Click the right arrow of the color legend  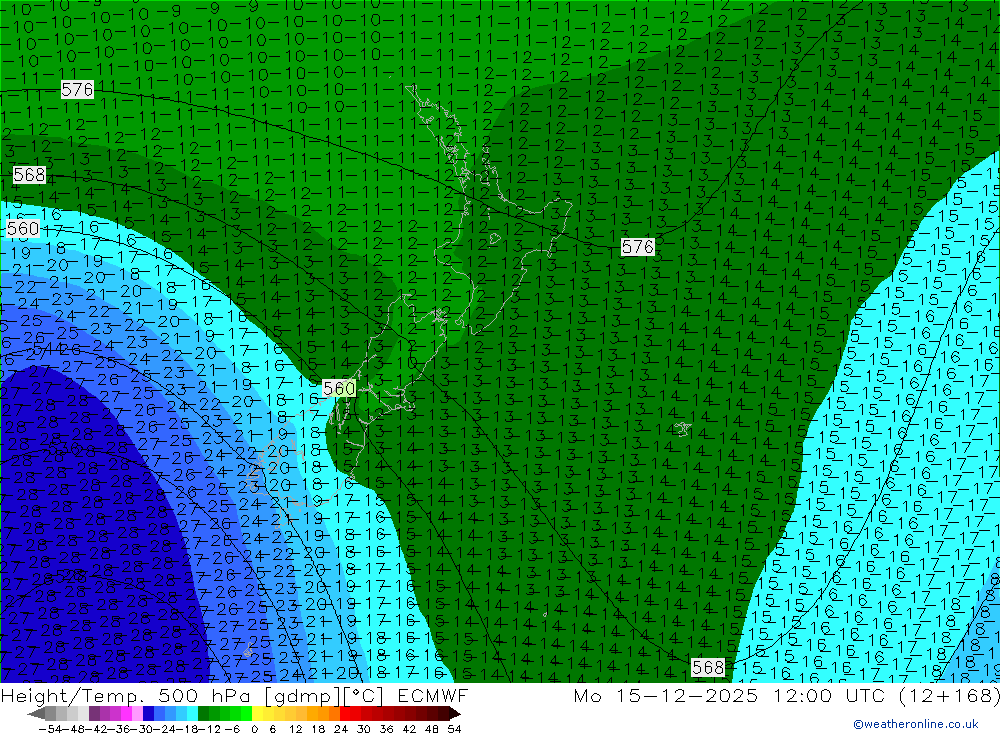coord(454,713)
